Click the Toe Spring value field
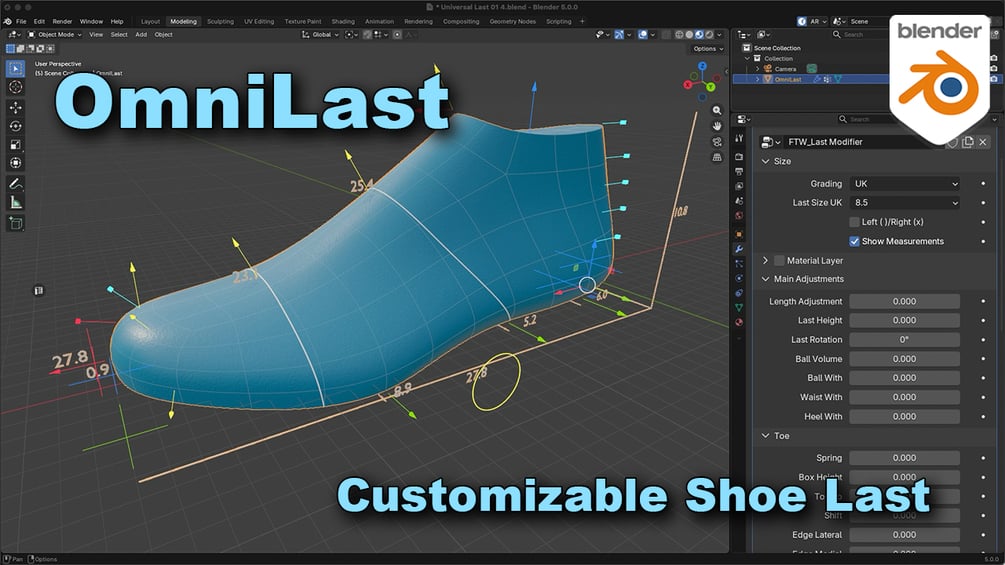The image size is (1005, 565). [904, 458]
